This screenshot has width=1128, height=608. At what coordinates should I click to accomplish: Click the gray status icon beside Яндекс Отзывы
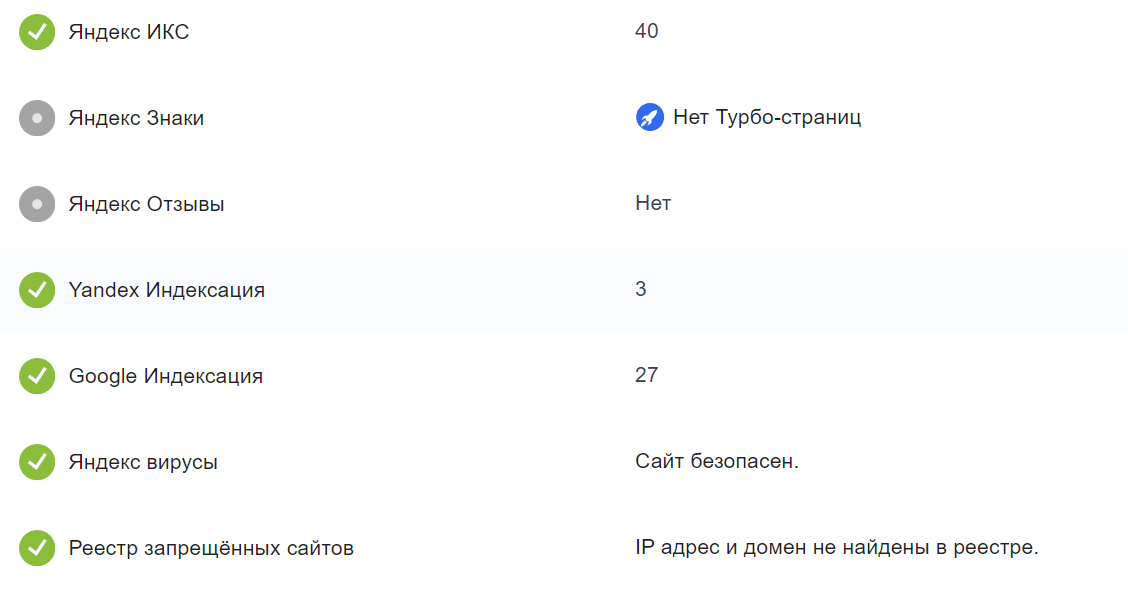(37, 204)
